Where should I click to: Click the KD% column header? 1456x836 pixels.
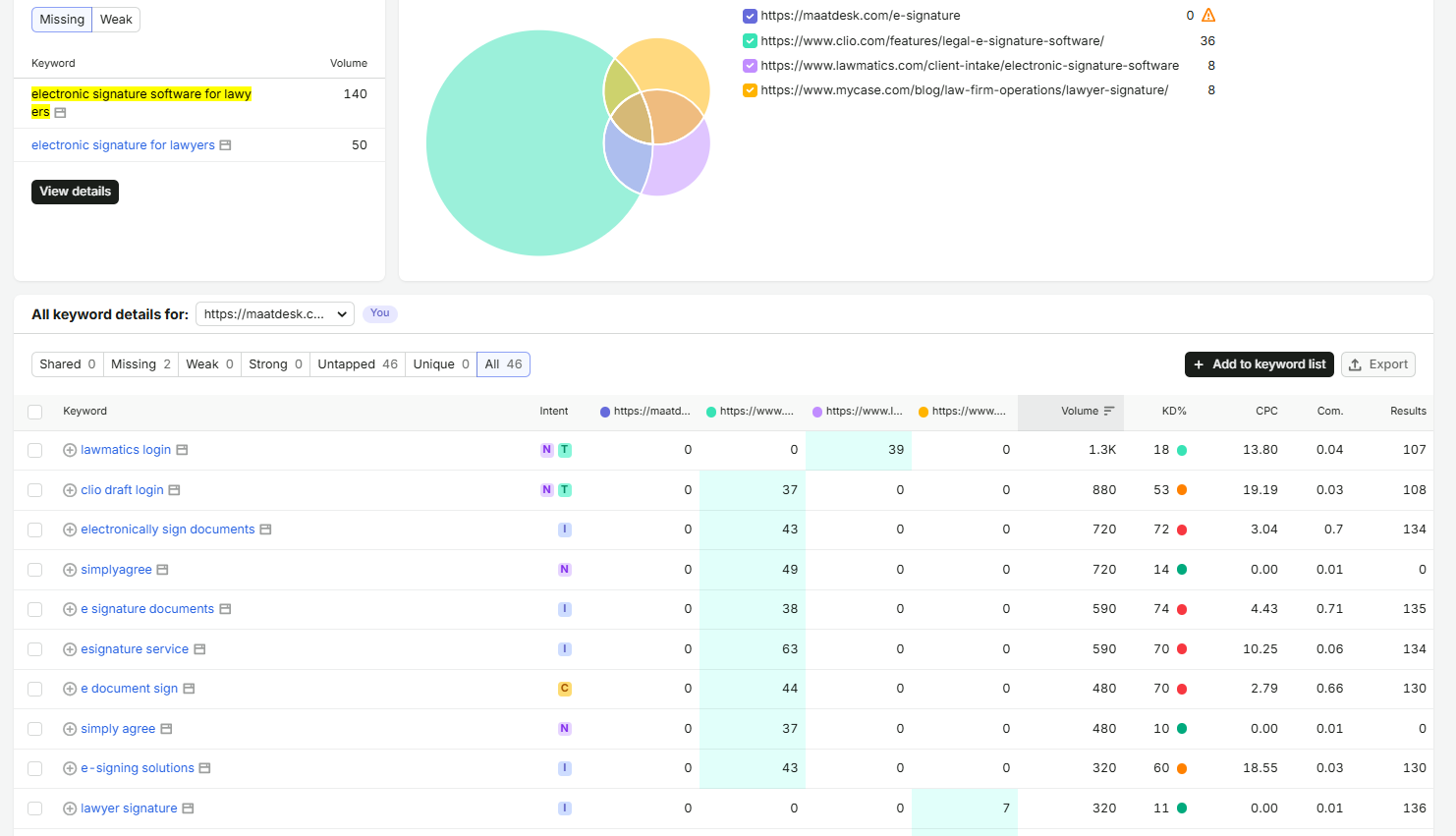(x=1174, y=412)
